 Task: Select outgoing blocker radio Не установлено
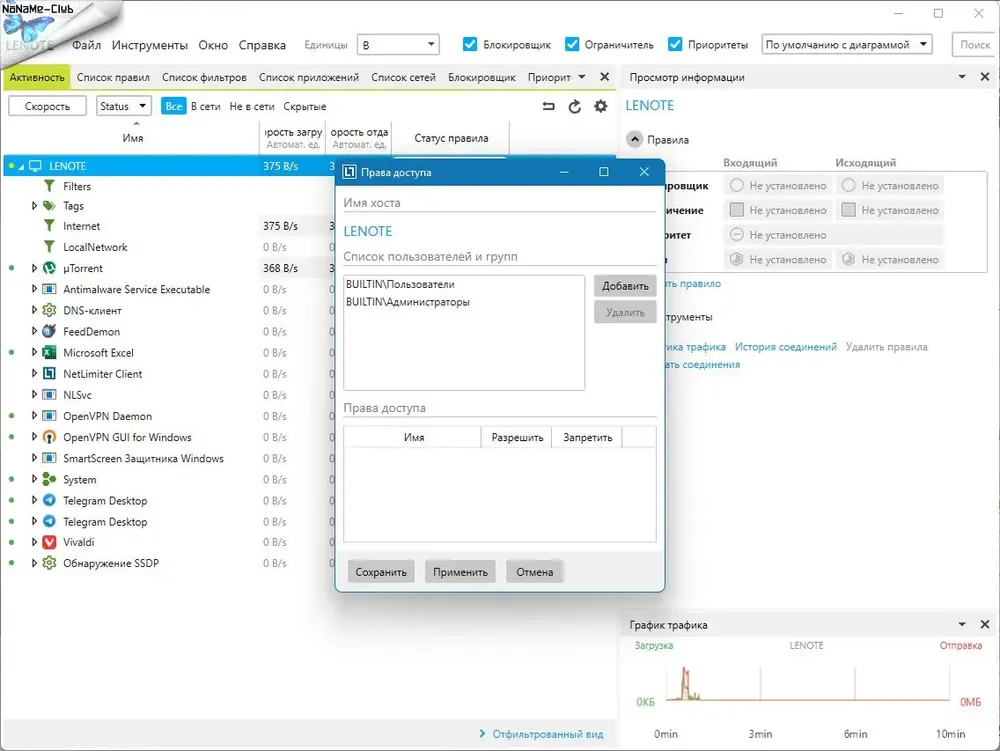848,186
